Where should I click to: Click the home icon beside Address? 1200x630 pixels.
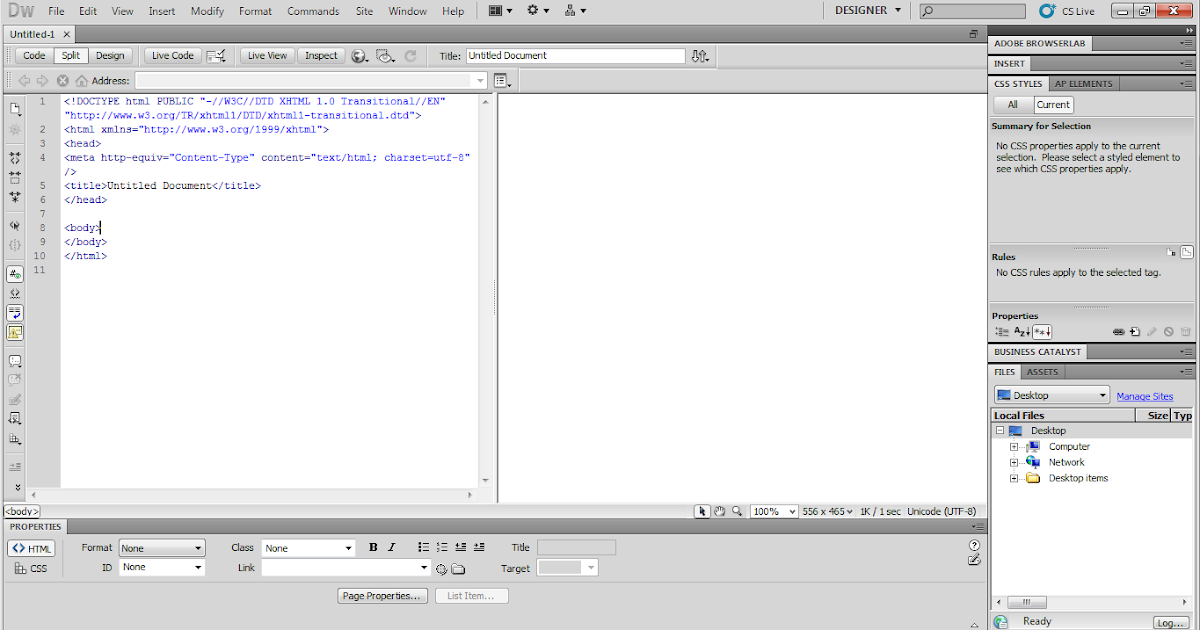coord(80,80)
